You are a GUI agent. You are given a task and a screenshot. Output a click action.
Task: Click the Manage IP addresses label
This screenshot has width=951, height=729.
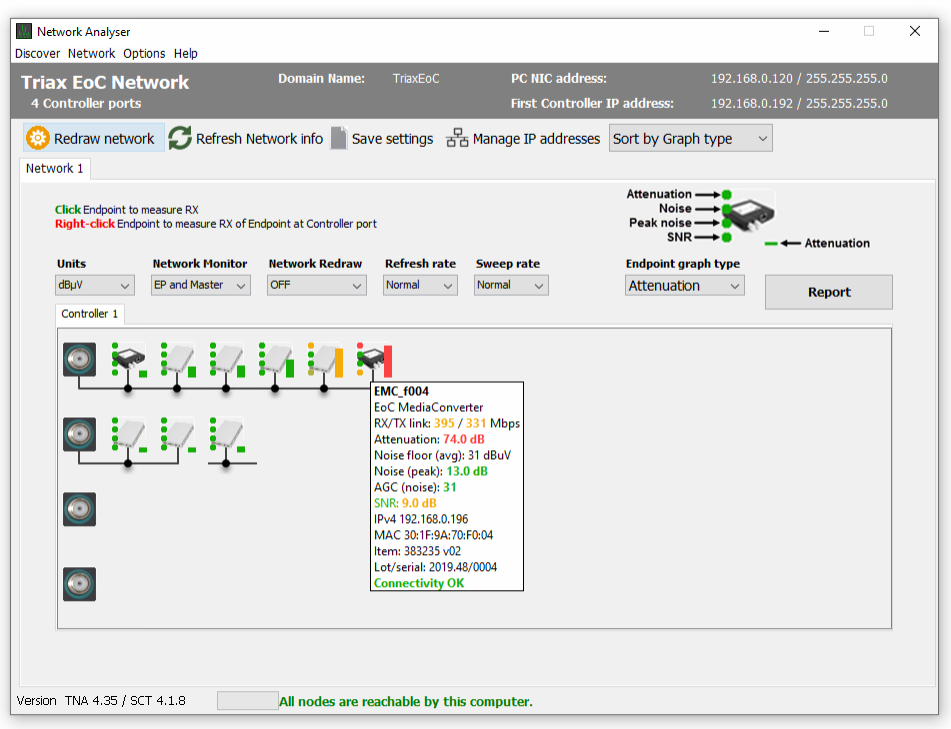(536, 139)
